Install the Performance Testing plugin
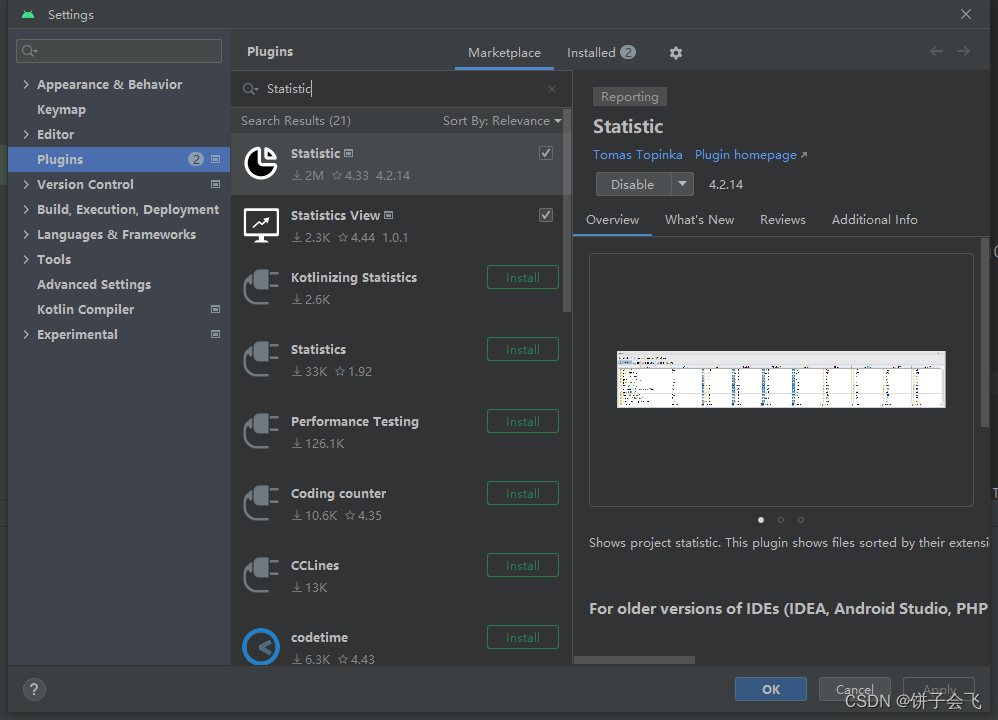The height and width of the screenshot is (720, 998). (x=522, y=421)
